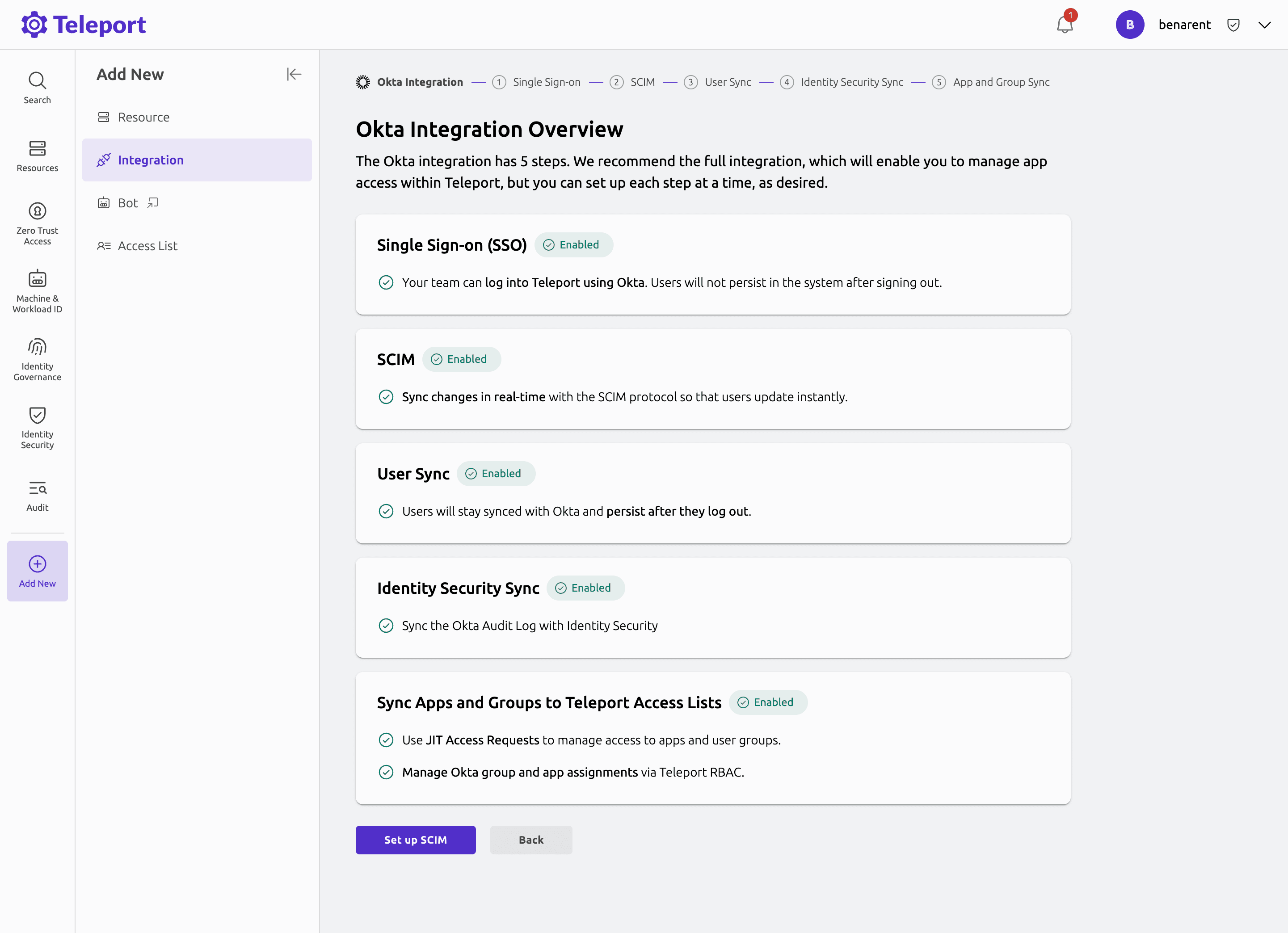Screen dimensions: 1288x933
Task: Click the User Sync Enabled badge
Action: (x=496, y=473)
